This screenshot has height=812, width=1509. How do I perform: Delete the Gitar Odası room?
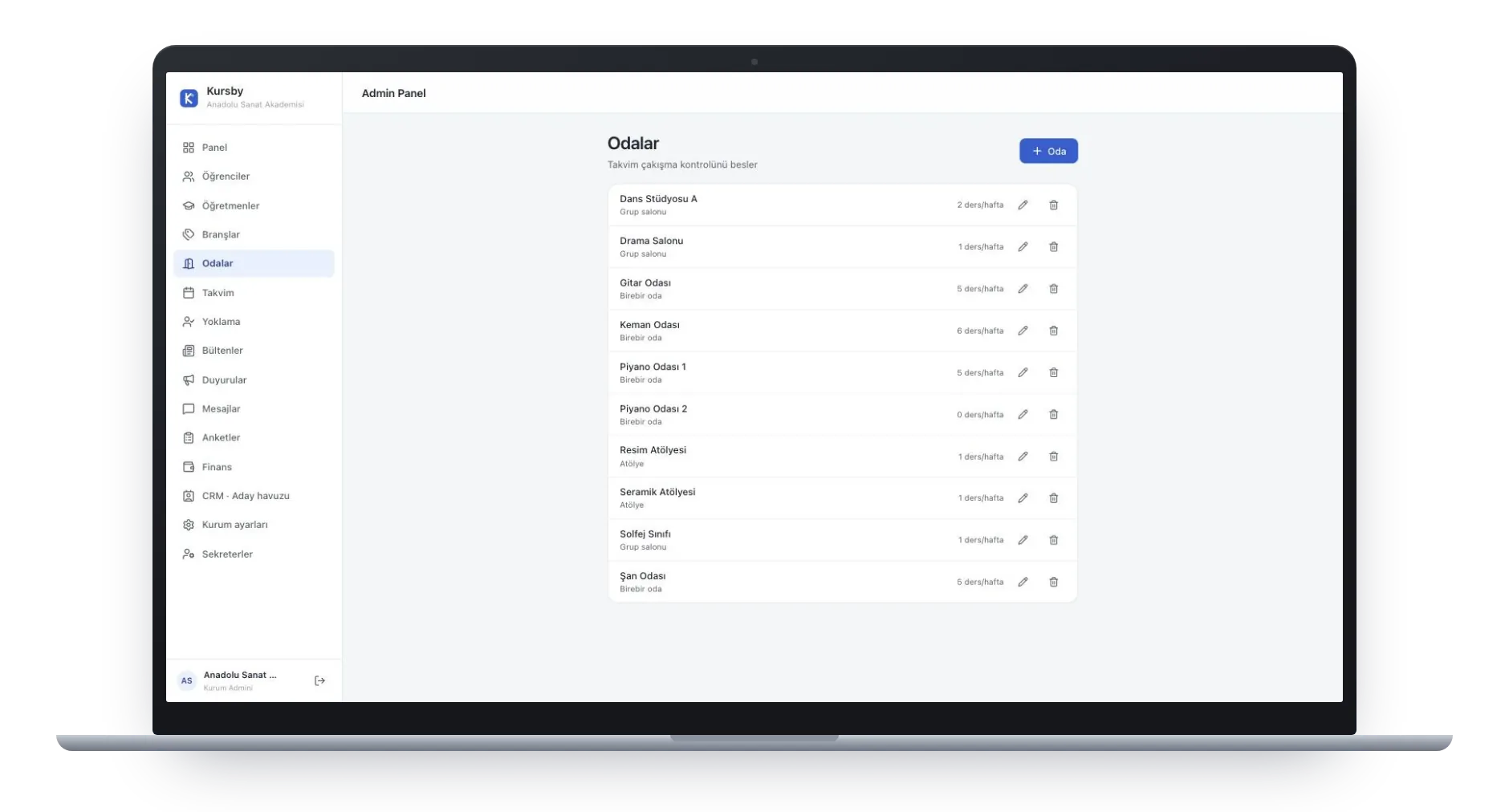coord(1053,289)
